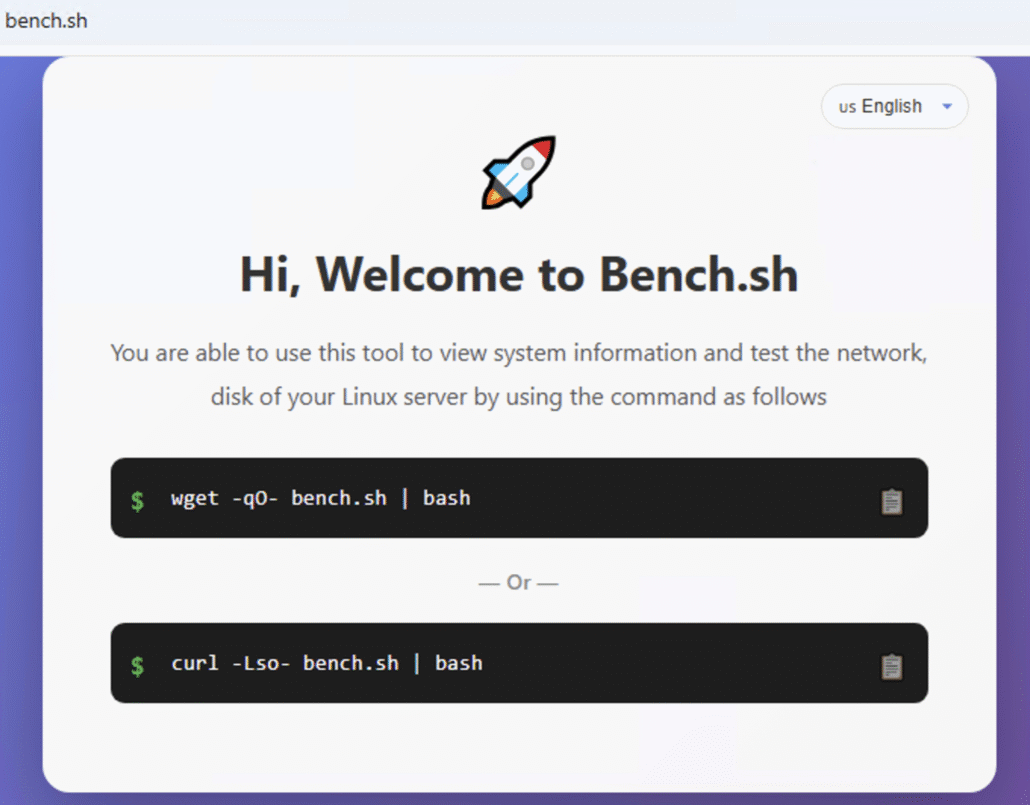This screenshot has width=1030, height=805.
Task: Click the blue language dropdown arrow
Action: point(947,106)
